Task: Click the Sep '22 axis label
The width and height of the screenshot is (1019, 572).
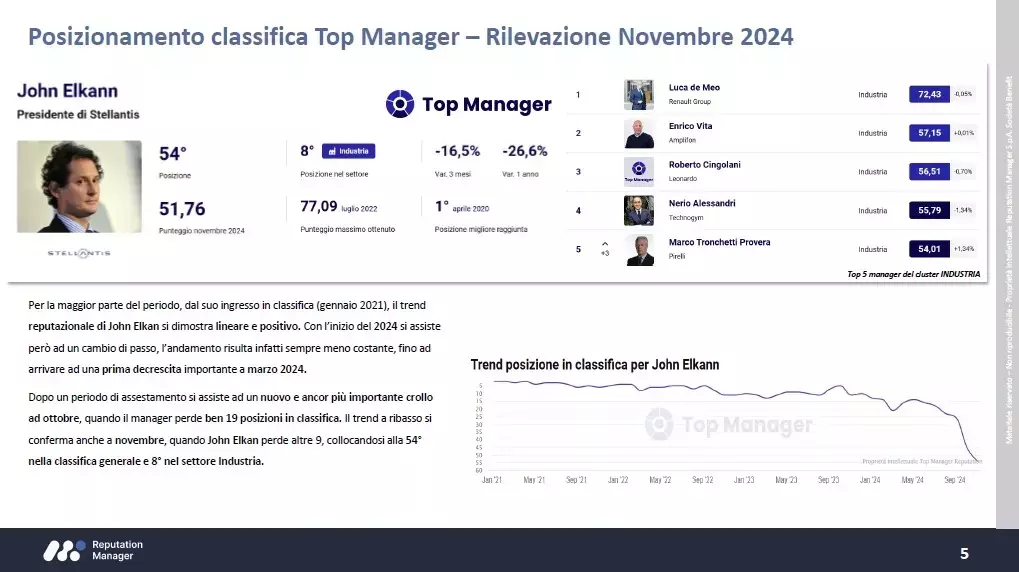Action: coord(702,480)
